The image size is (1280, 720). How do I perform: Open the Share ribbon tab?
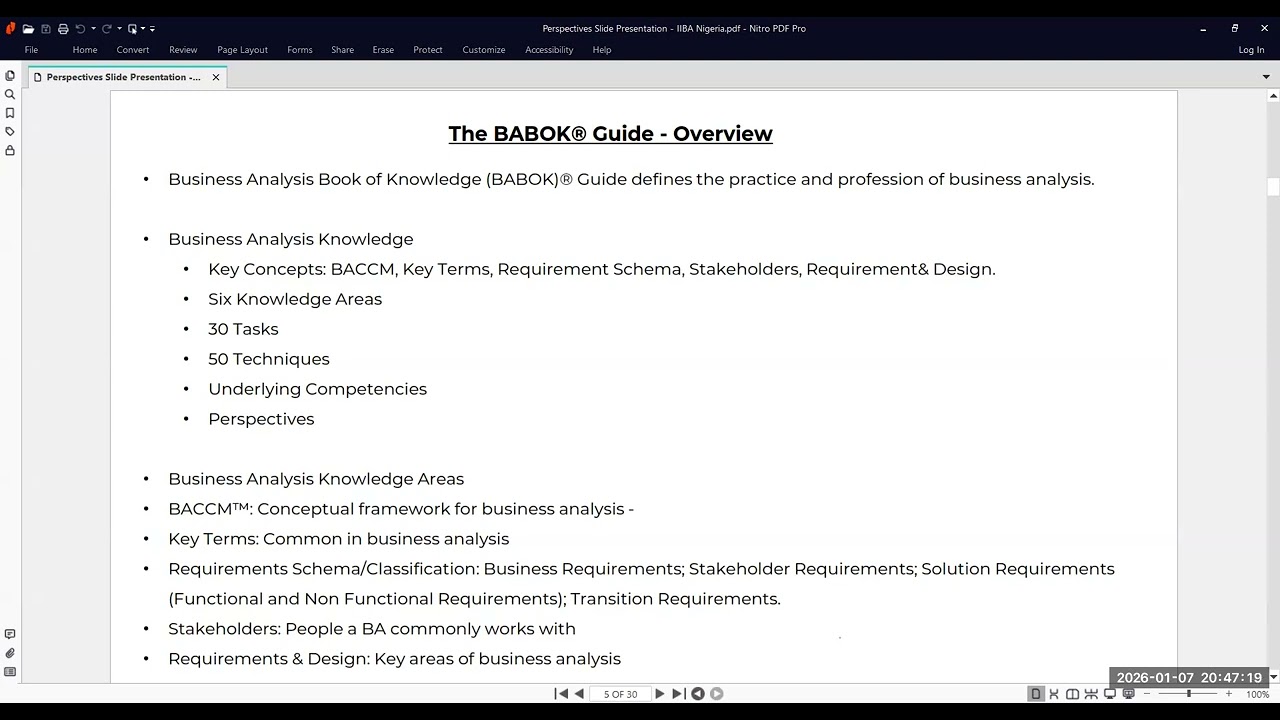(x=343, y=50)
